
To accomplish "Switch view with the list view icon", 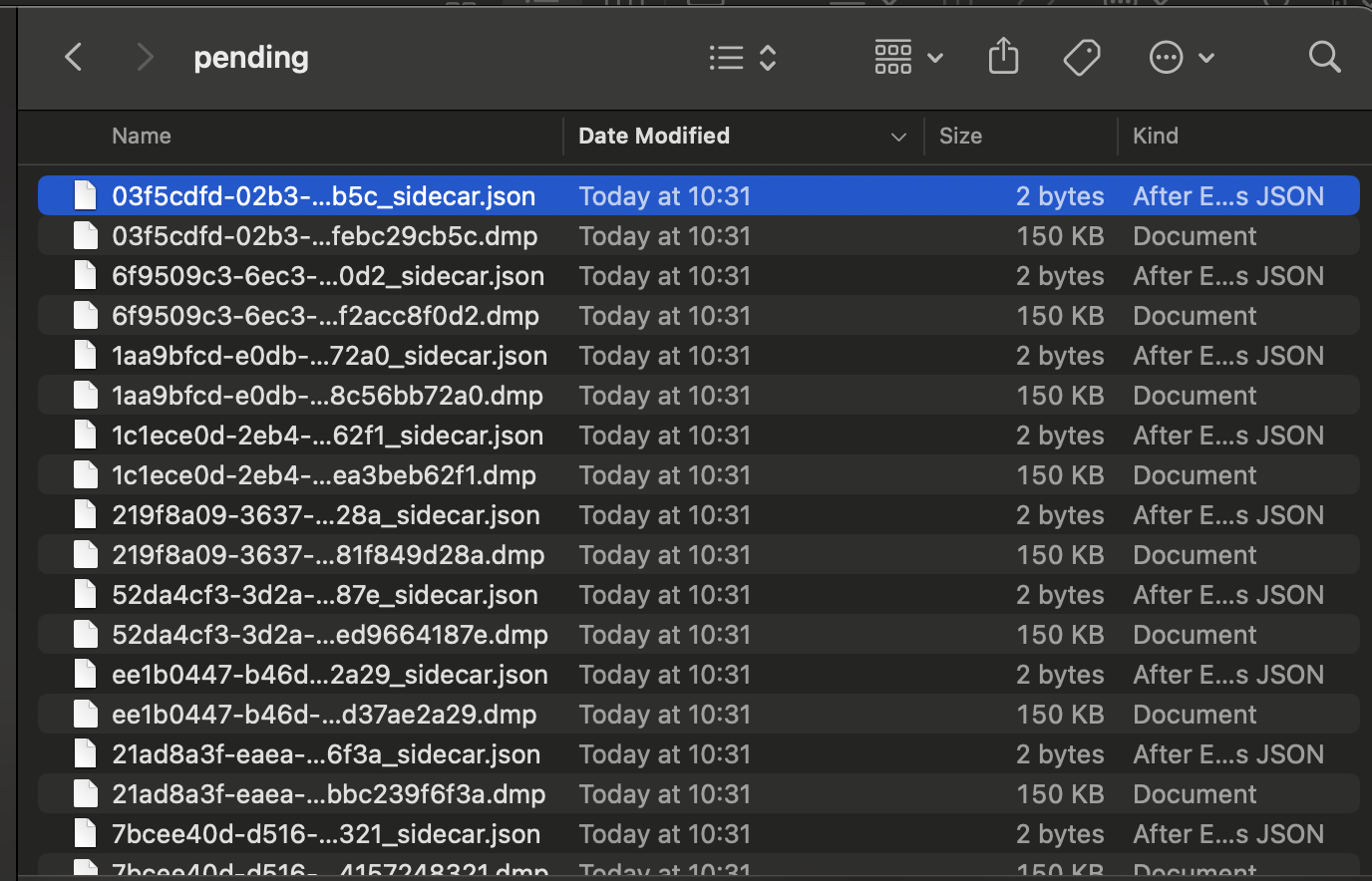I will 742,58.
